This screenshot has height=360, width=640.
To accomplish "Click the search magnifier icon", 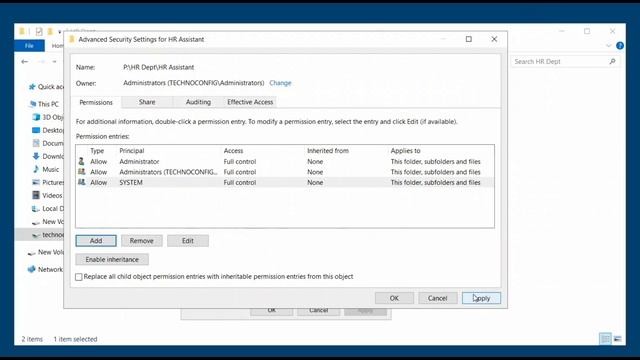I will click(612, 61).
